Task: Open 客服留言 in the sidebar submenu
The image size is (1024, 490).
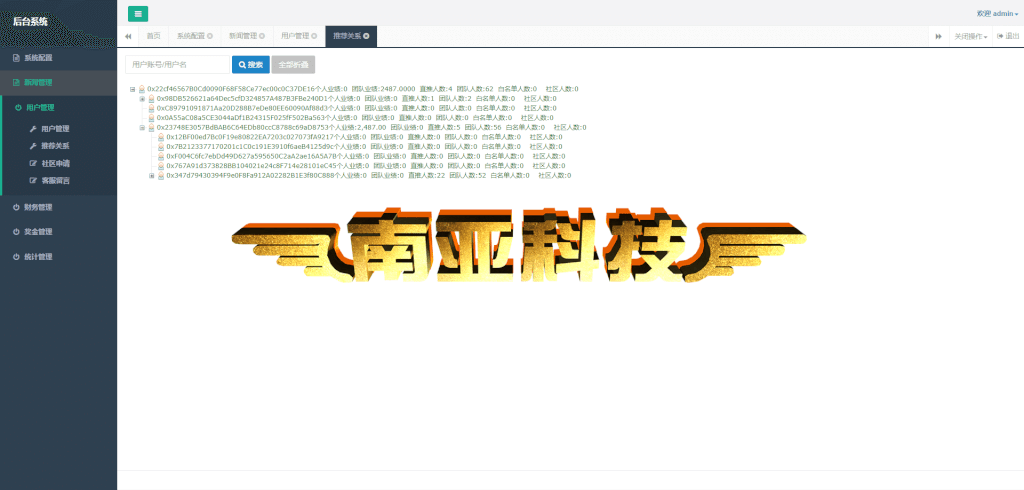Action: (59, 181)
